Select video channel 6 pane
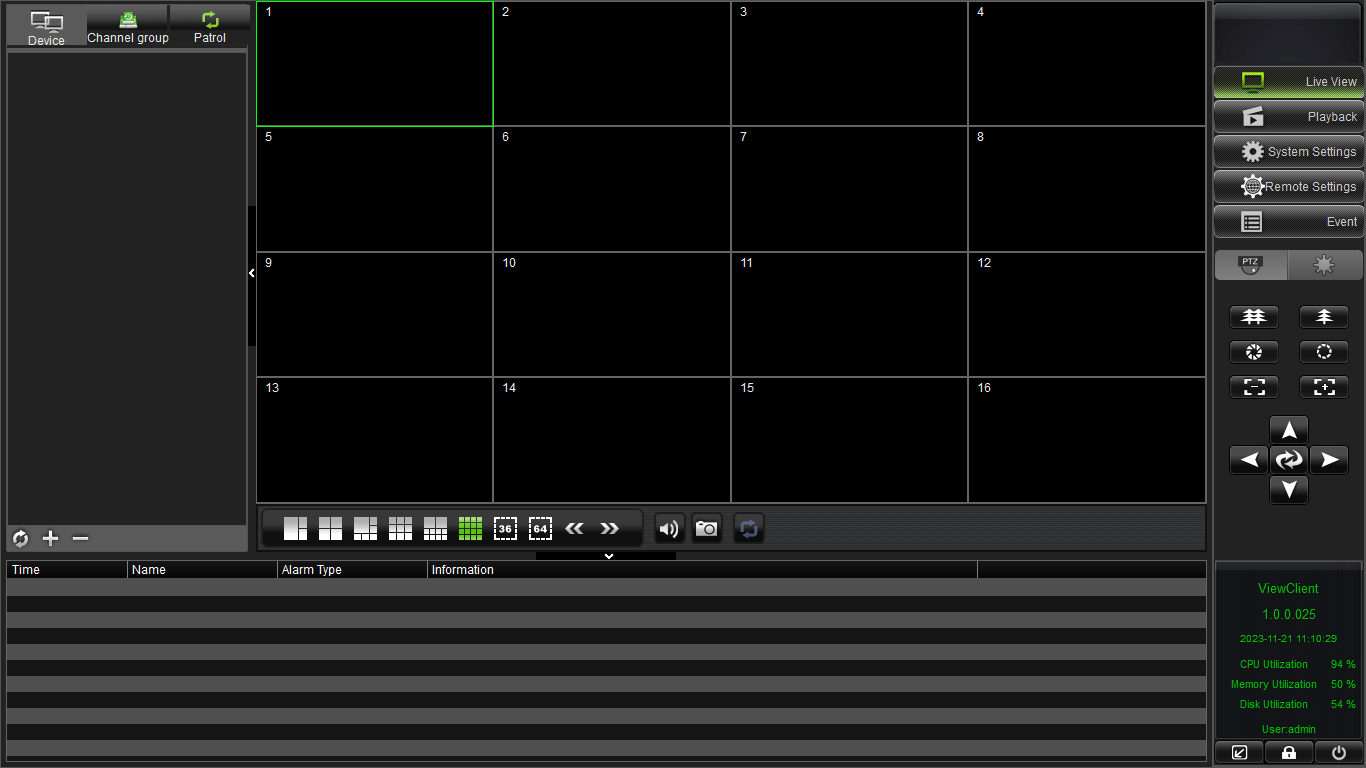 pos(612,189)
